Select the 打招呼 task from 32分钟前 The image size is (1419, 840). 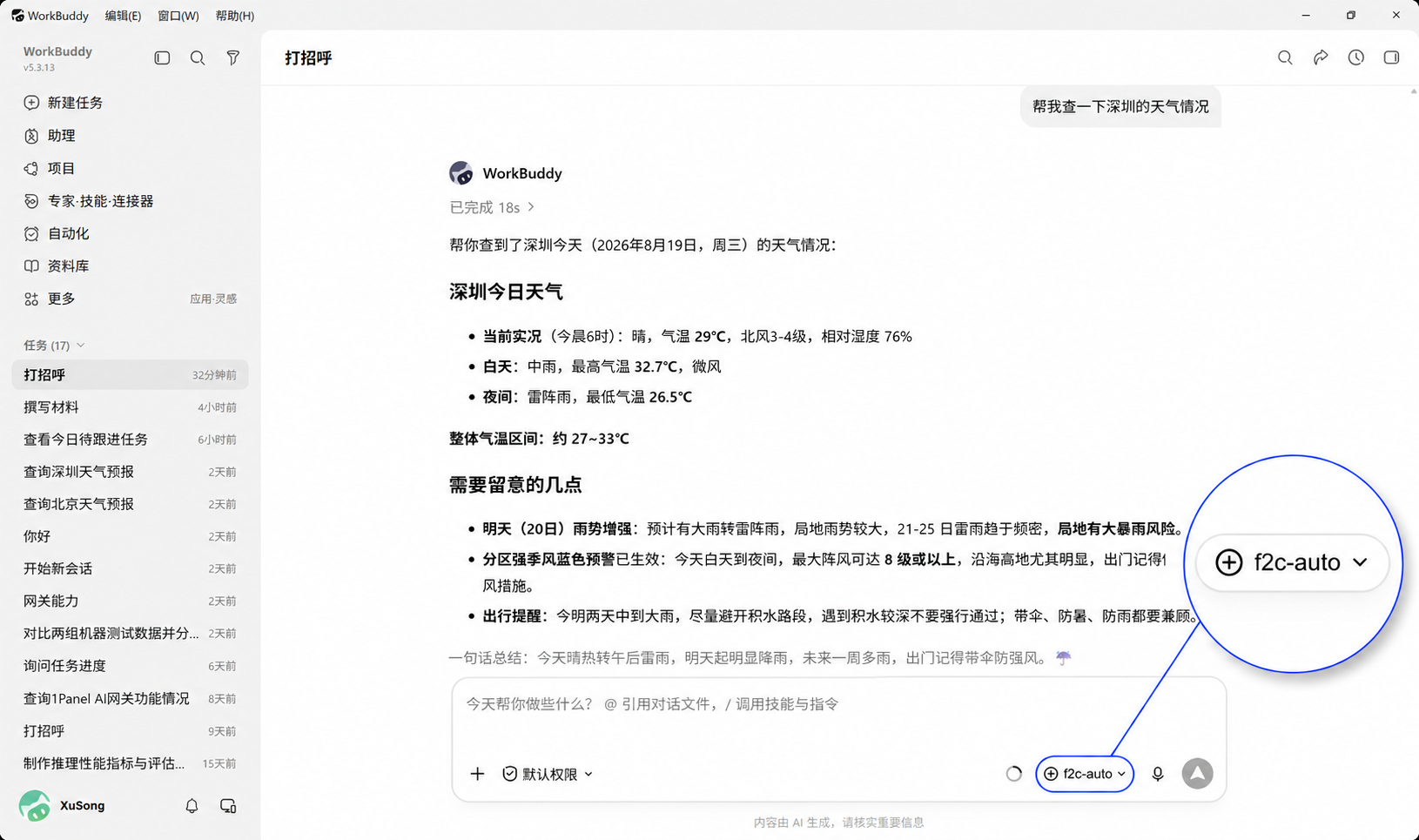click(131, 375)
